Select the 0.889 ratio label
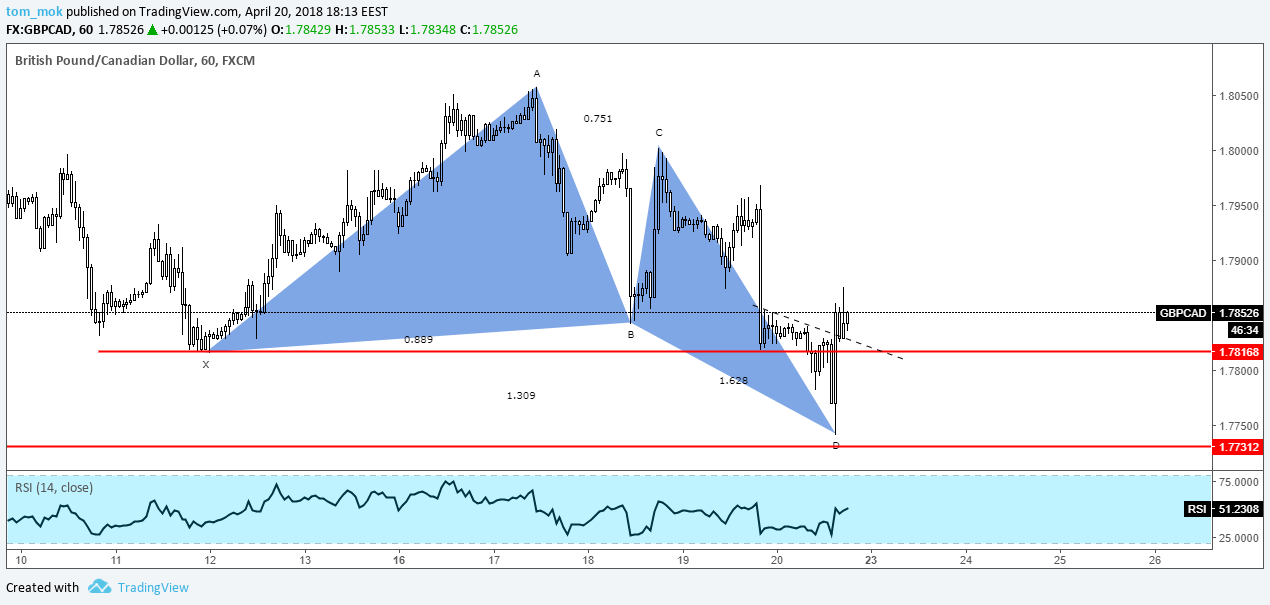This screenshot has height=605, width=1270. coord(418,340)
